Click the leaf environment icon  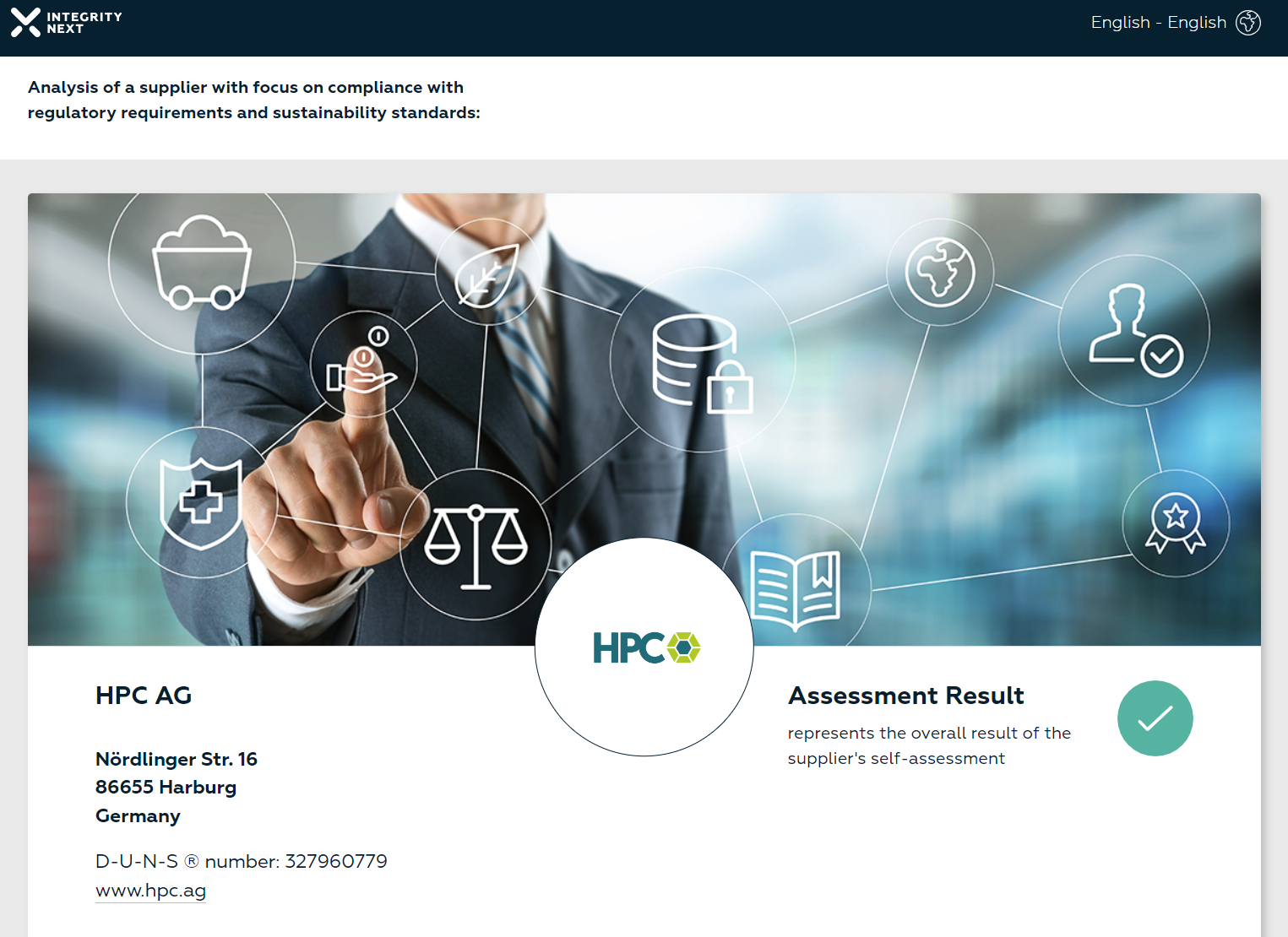pyautogui.click(x=487, y=274)
